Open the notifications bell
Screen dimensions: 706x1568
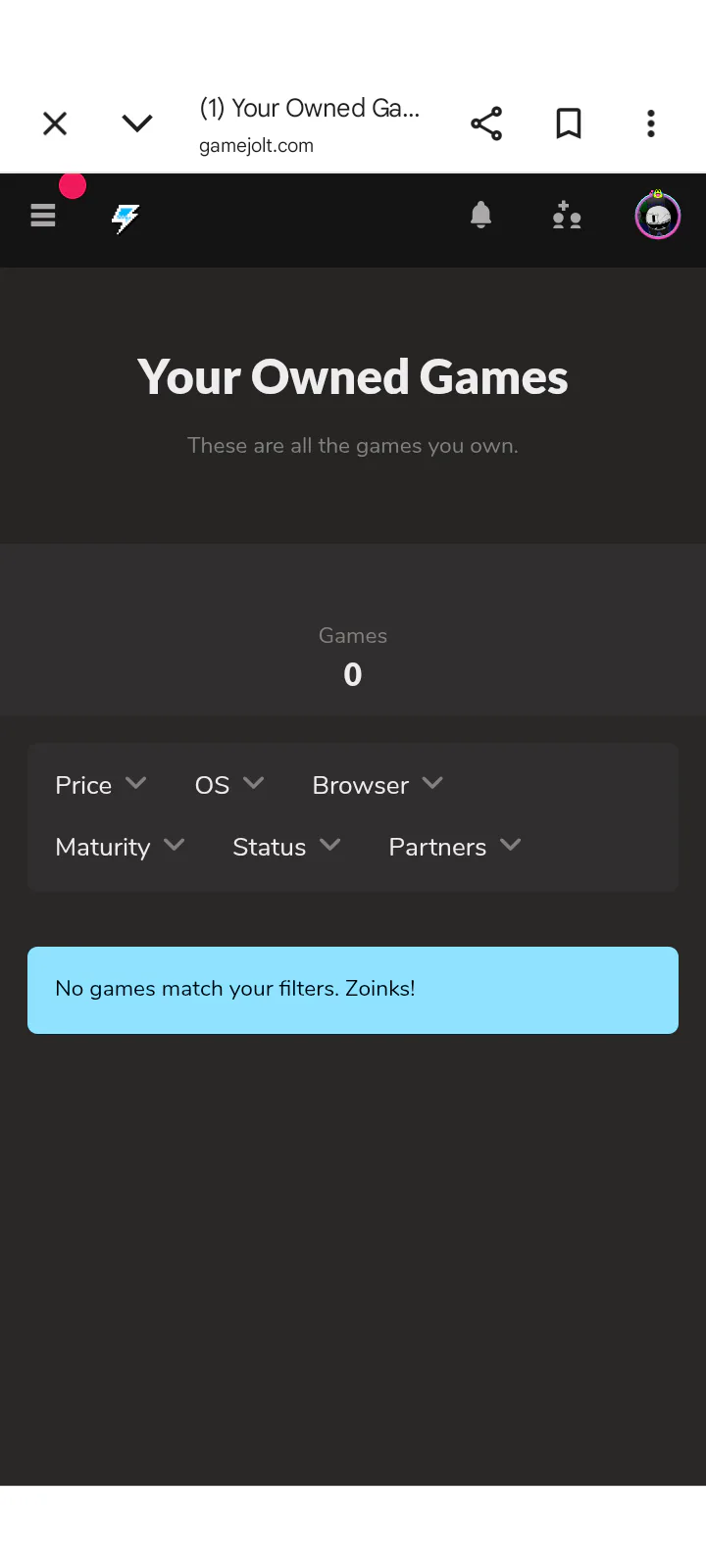tap(480, 216)
